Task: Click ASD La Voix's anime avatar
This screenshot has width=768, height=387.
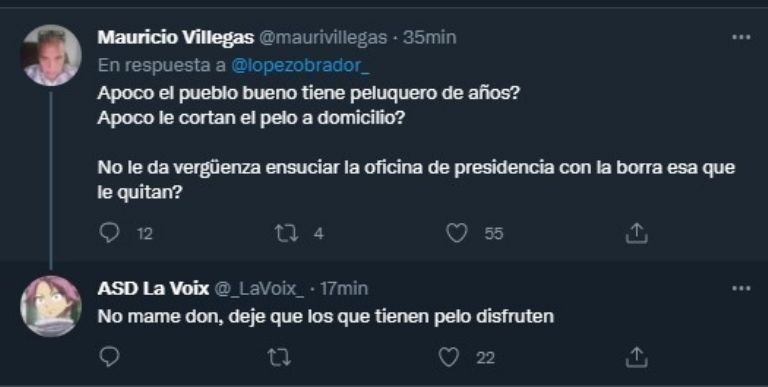Action: (50, 306)
